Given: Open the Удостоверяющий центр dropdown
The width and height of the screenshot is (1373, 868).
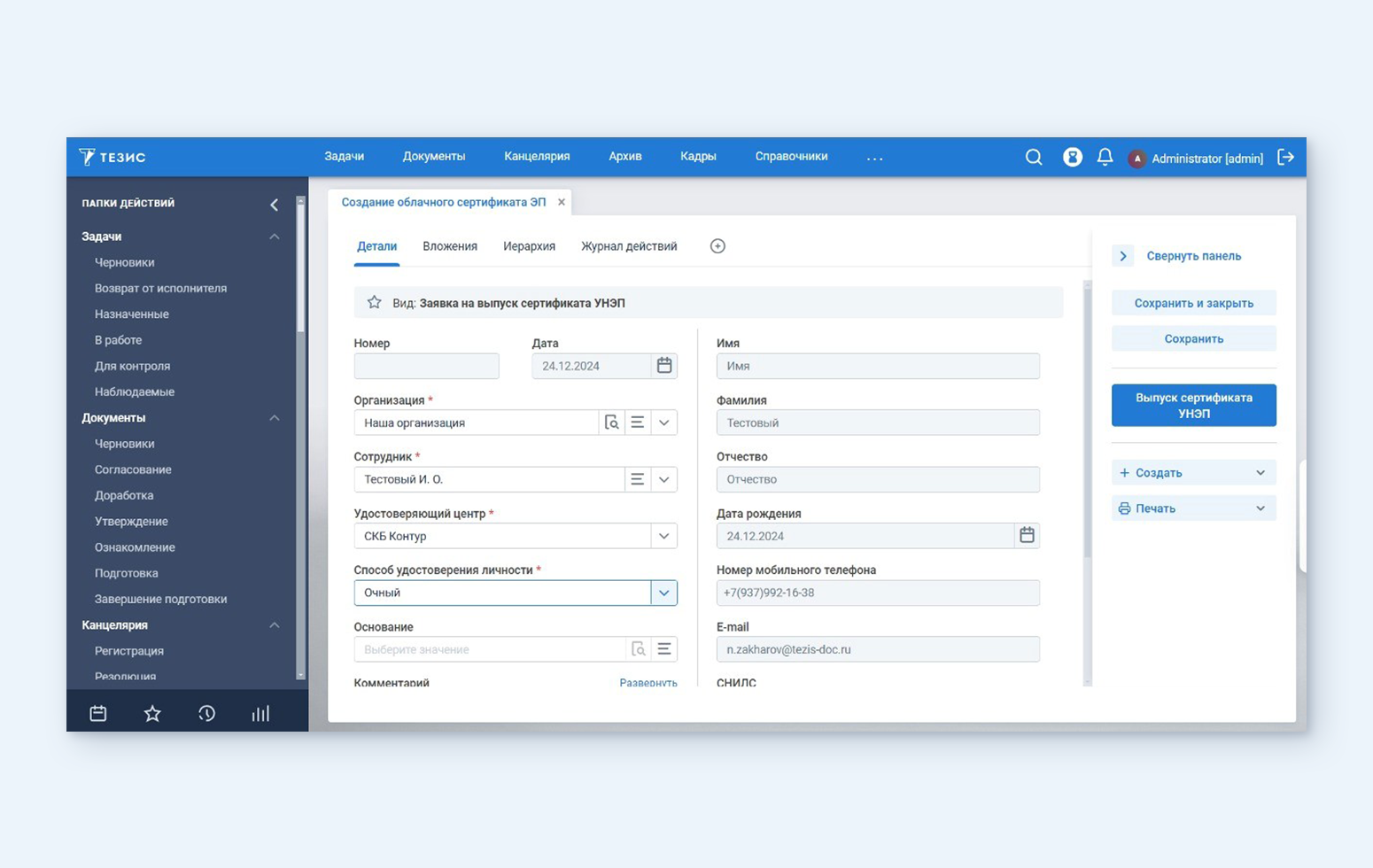Looking at the screenshot, I should pyautogui.click(x=663, y=536).
